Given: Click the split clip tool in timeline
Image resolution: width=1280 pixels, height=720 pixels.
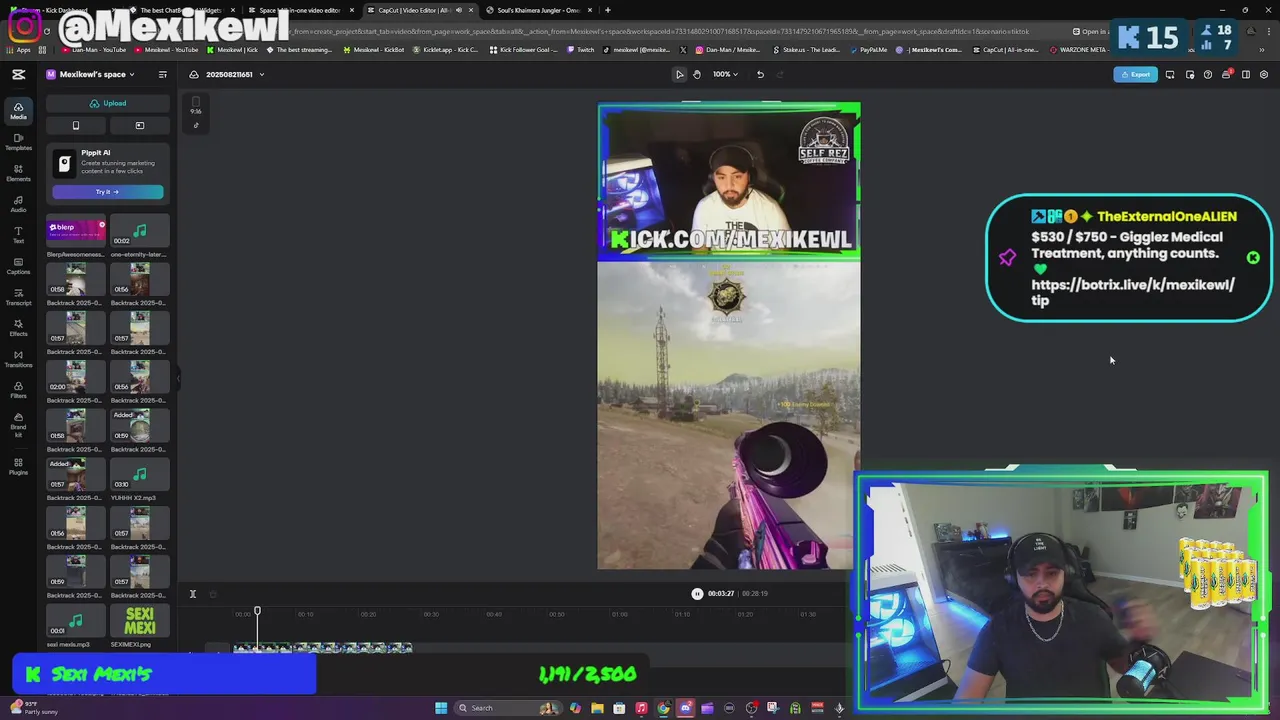Looking at the screenshot, I should click(x=193, y=594).
